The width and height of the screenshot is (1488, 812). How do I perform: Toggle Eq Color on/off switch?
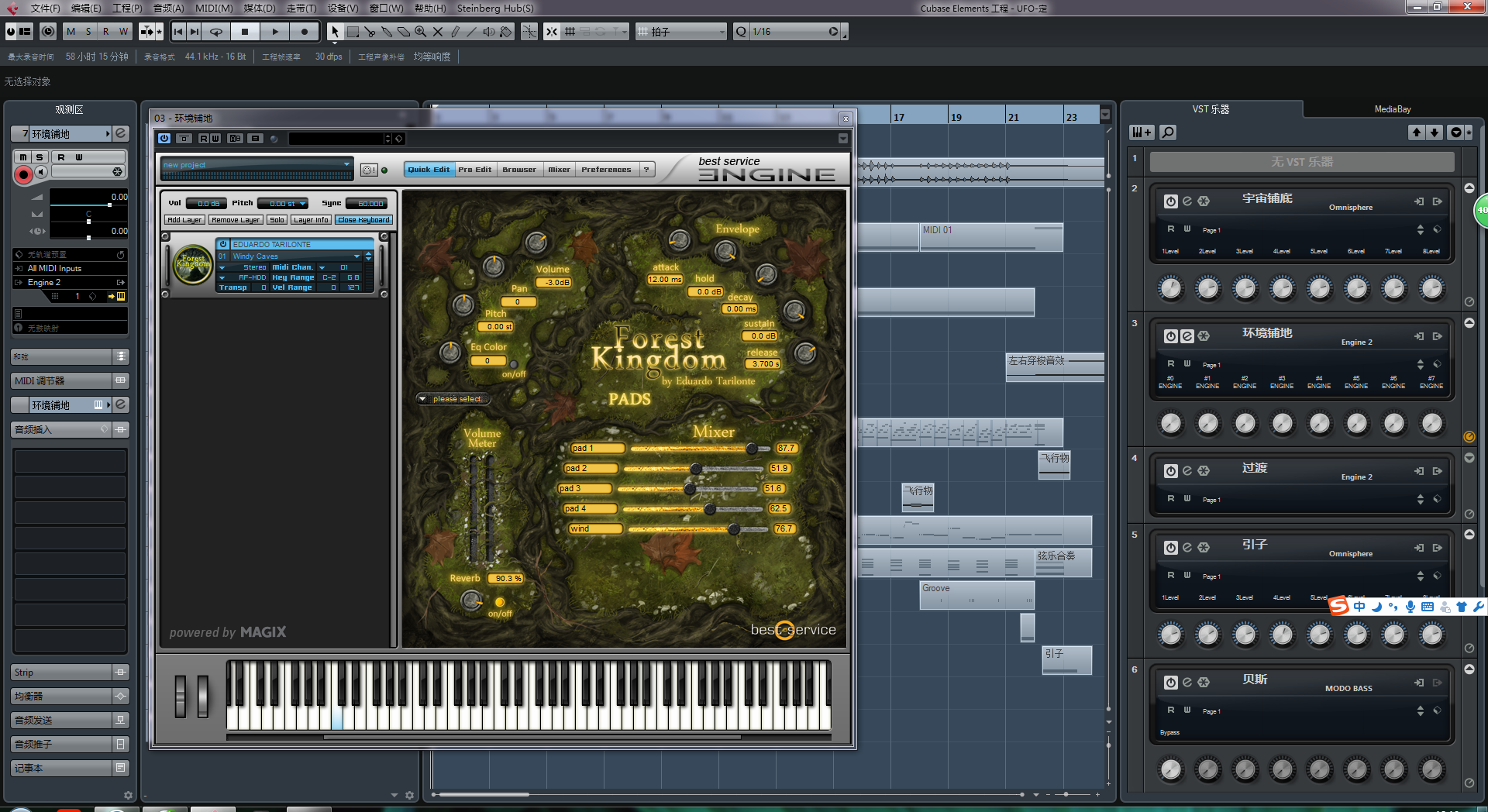[x=513, y=365]
